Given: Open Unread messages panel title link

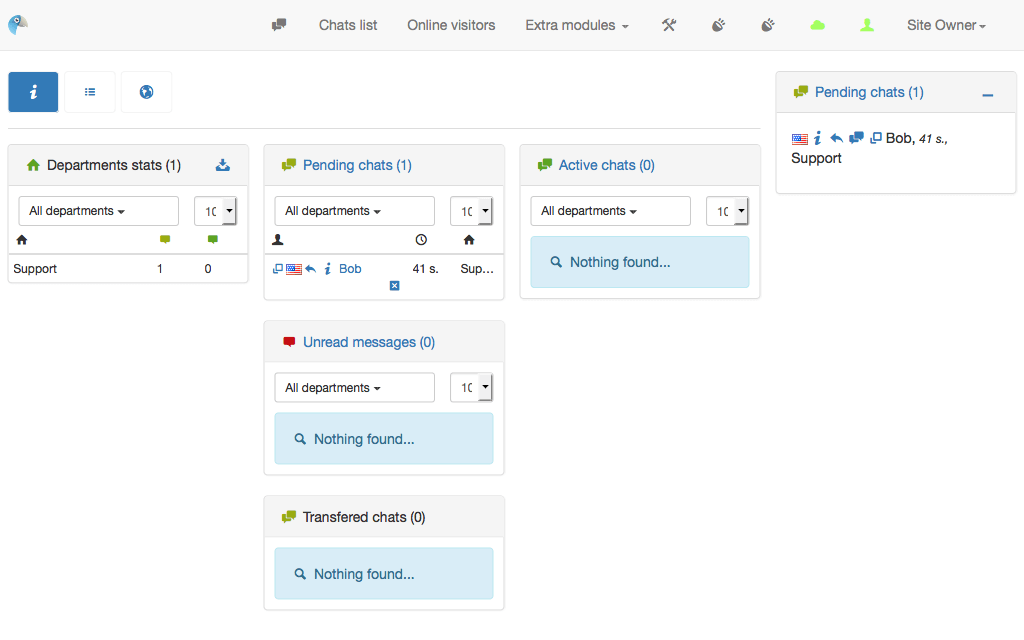Looking at the screenshot, I should pos(368,342).
